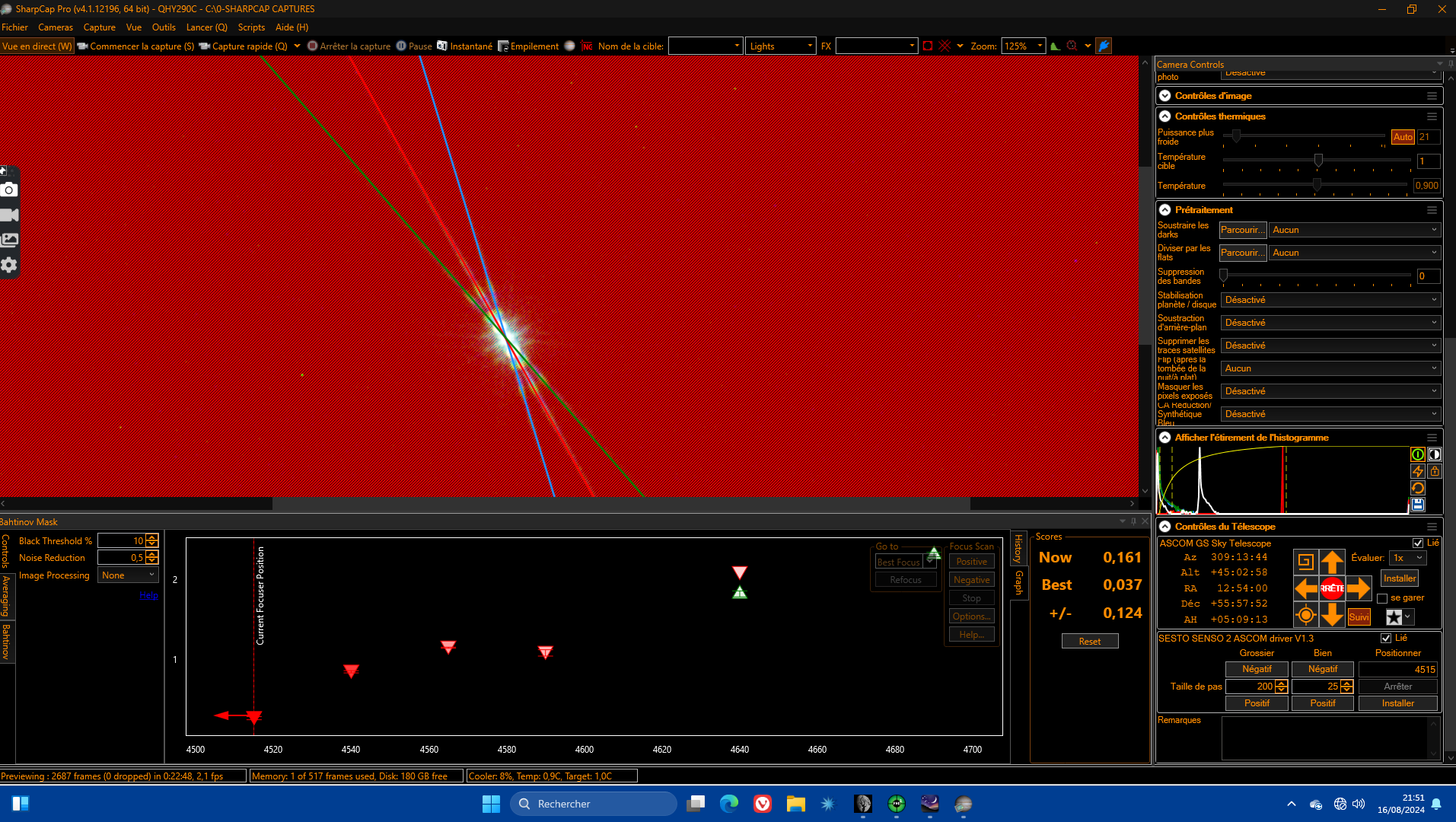Click the spiral search icon in telescope controls
Screen dimensions: 1456x822
coord(1306,562)
